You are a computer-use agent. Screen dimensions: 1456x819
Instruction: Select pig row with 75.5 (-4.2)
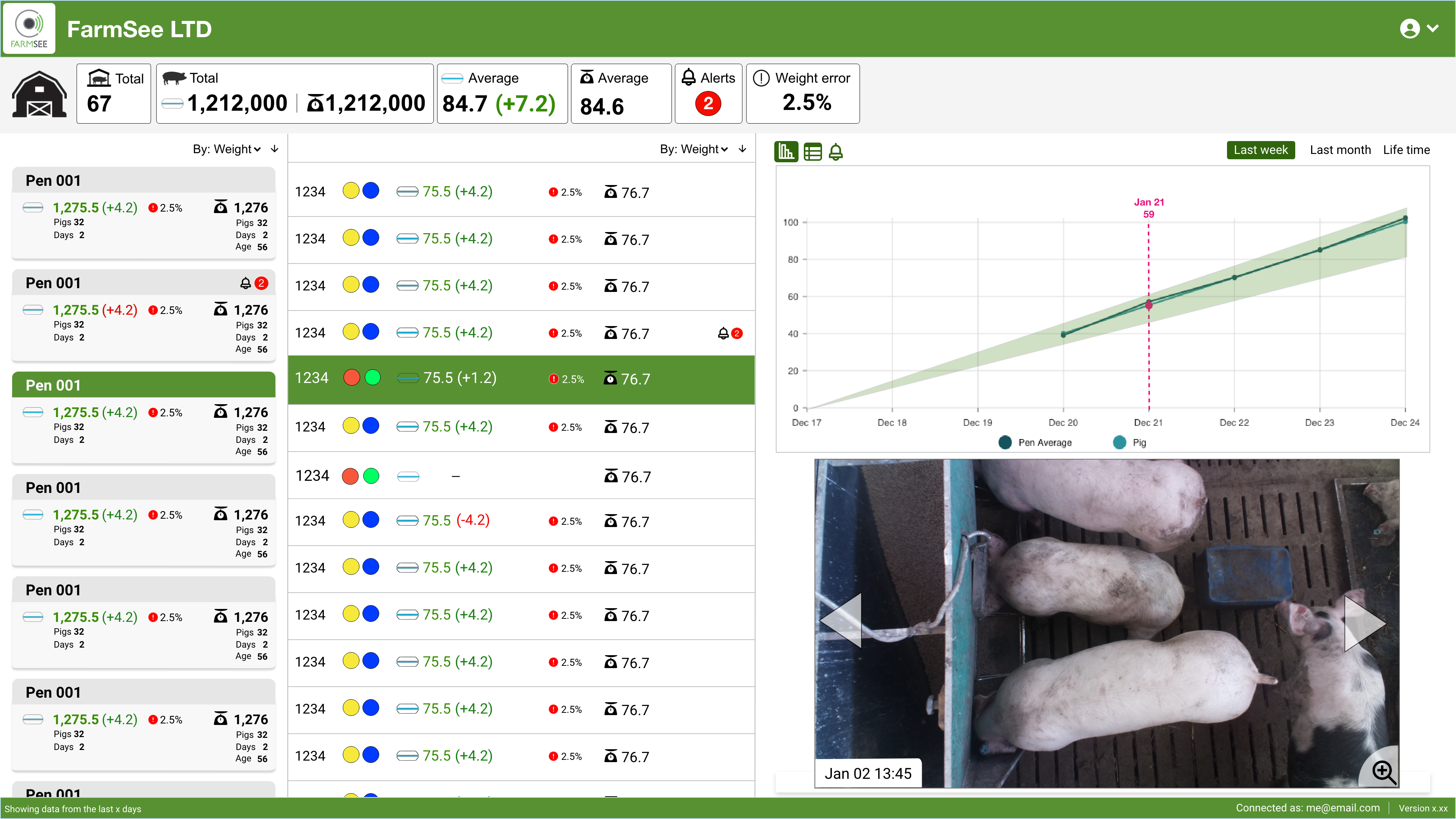521,521
